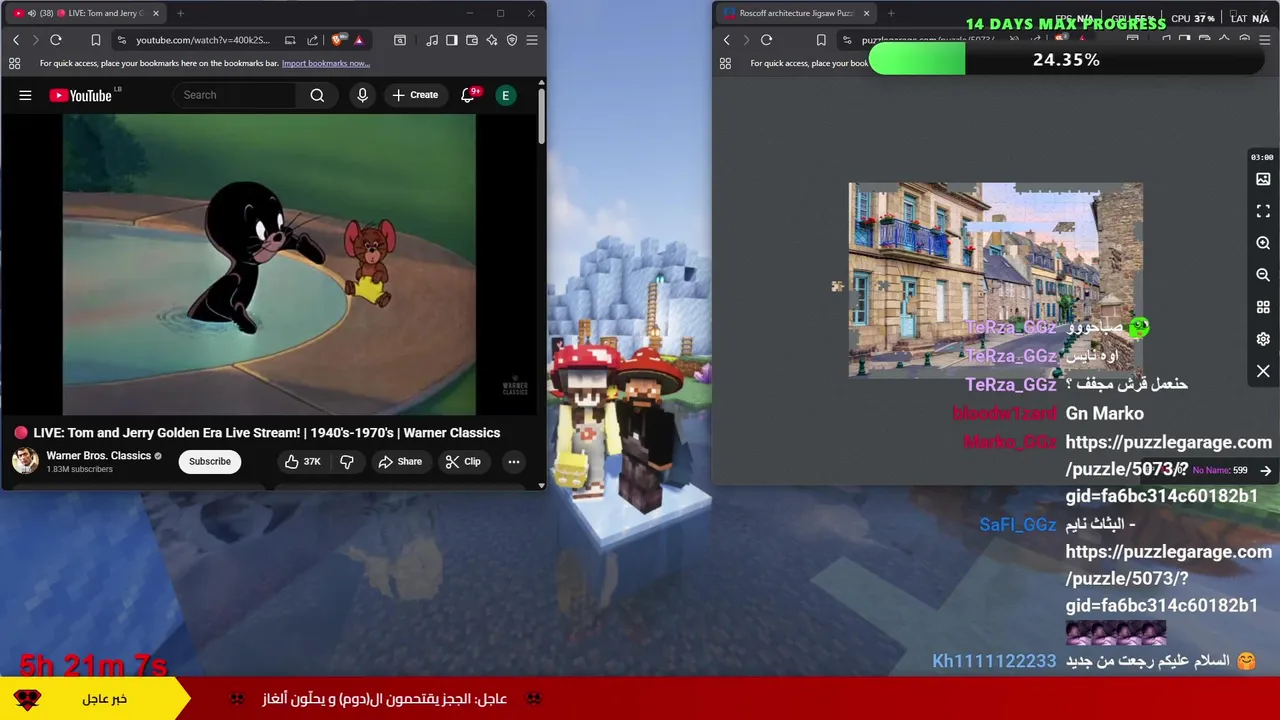
Task: Show the puzzle preview image
Action: (x=1263, y=179)
